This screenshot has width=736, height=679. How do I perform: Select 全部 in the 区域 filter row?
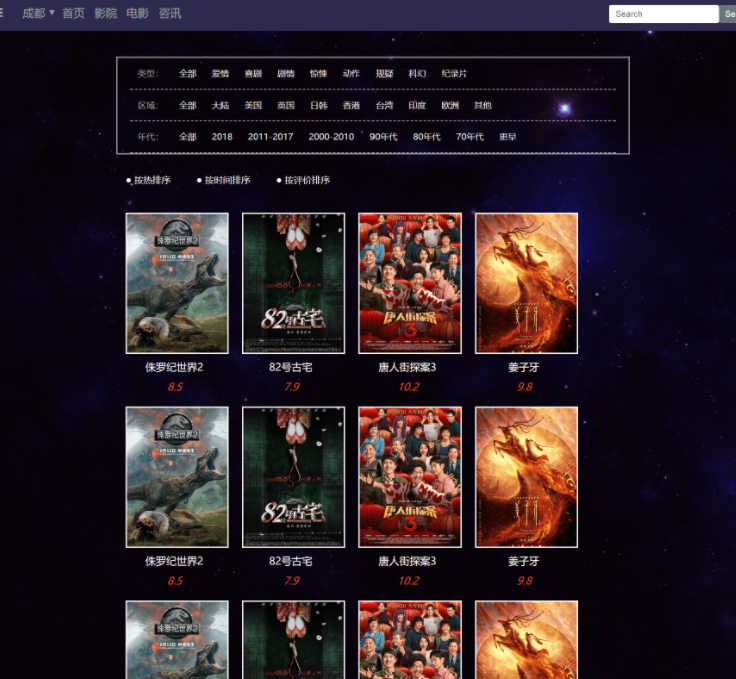click(188, 106)
